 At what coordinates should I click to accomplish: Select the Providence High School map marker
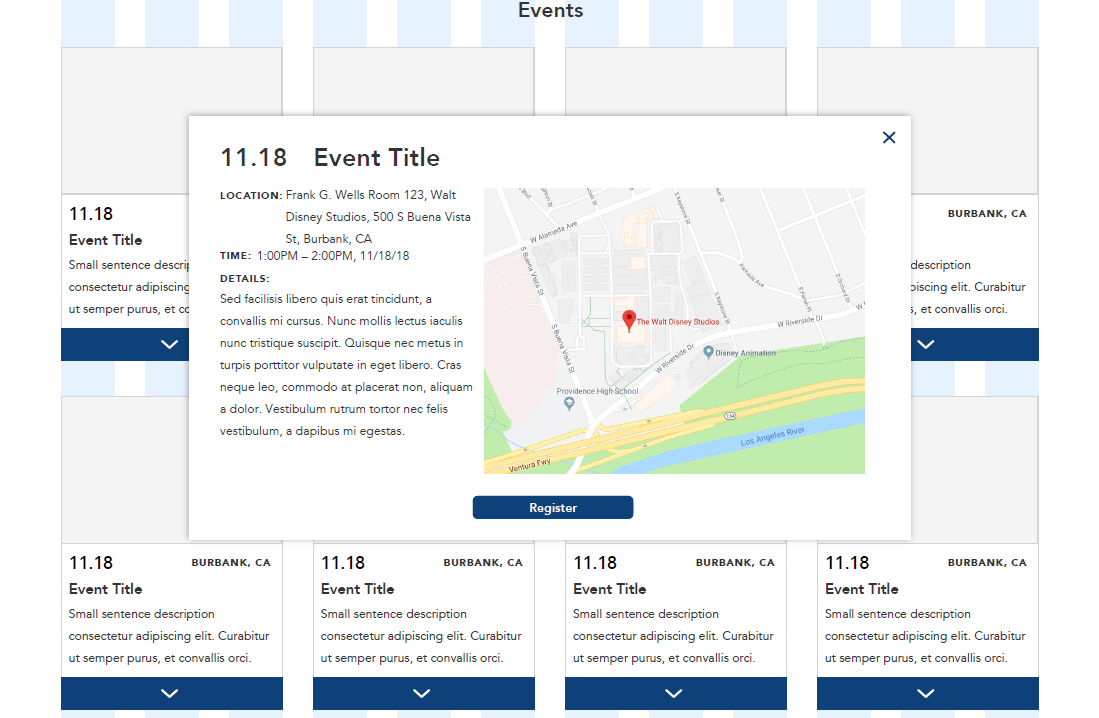point(569,403)
